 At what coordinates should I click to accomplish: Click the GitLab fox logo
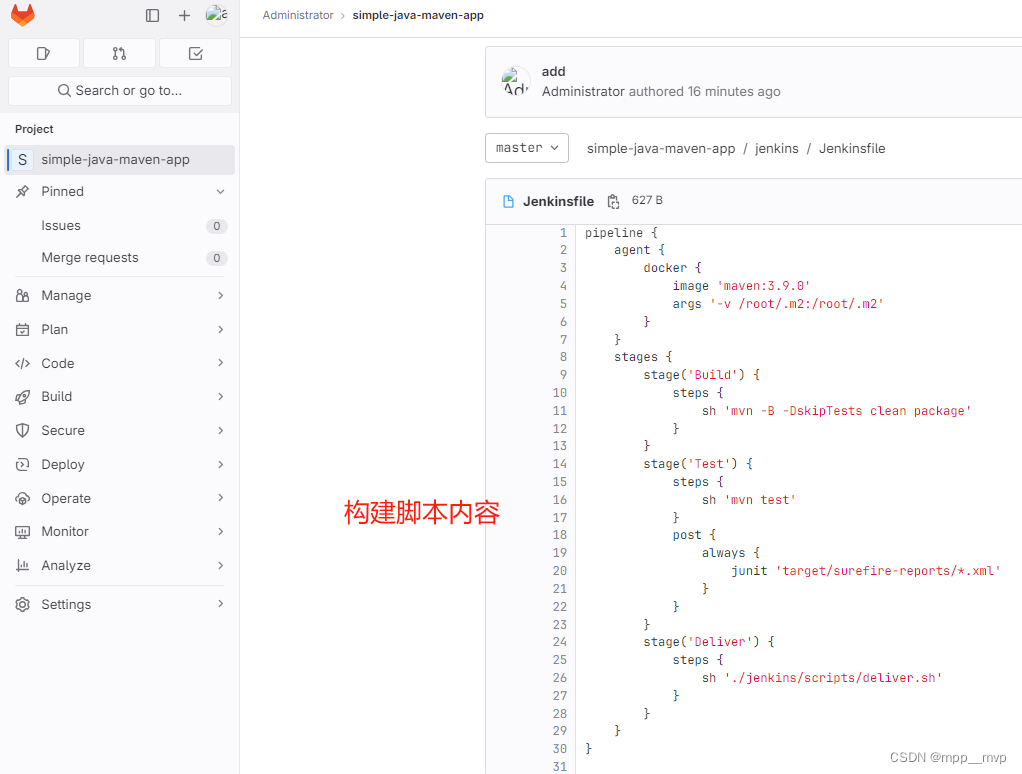[x=23, y=16]
